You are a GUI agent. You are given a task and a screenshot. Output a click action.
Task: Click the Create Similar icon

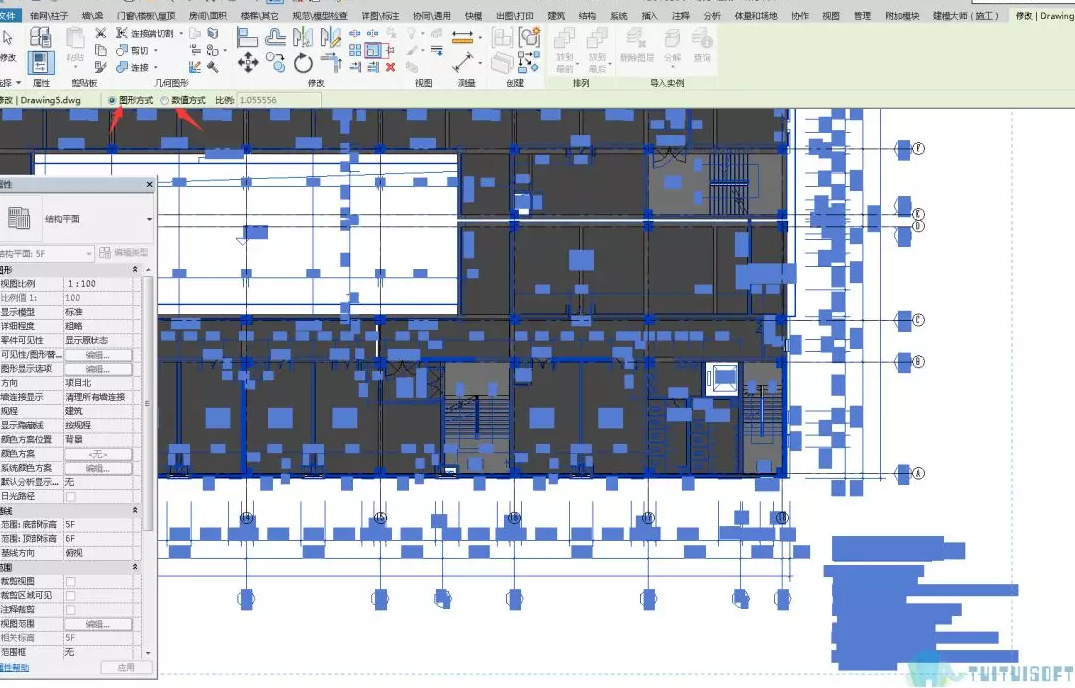click(528, 63)
